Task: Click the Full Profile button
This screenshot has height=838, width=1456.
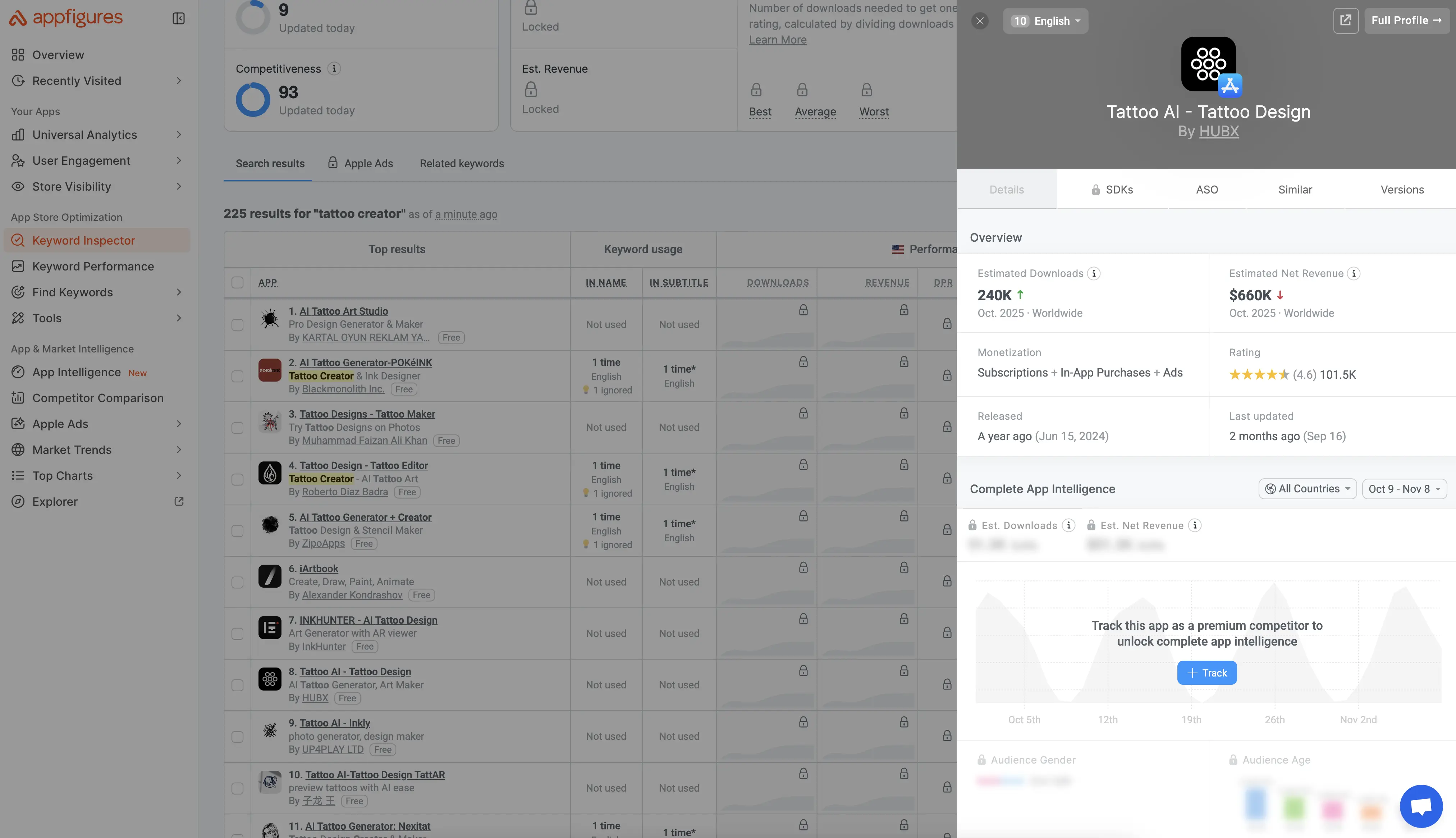Action: 1406,20
